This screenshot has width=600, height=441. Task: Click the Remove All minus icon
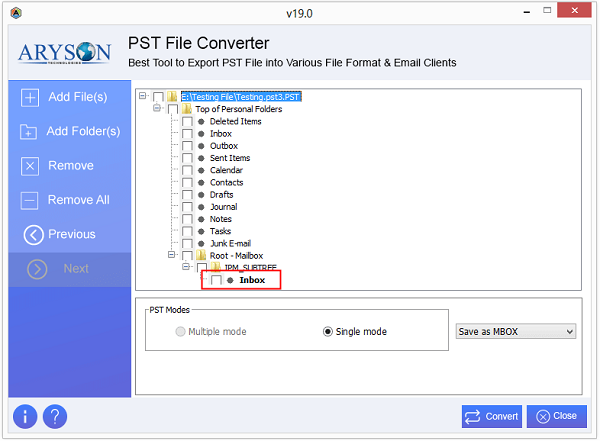click(x=29, y=201)
